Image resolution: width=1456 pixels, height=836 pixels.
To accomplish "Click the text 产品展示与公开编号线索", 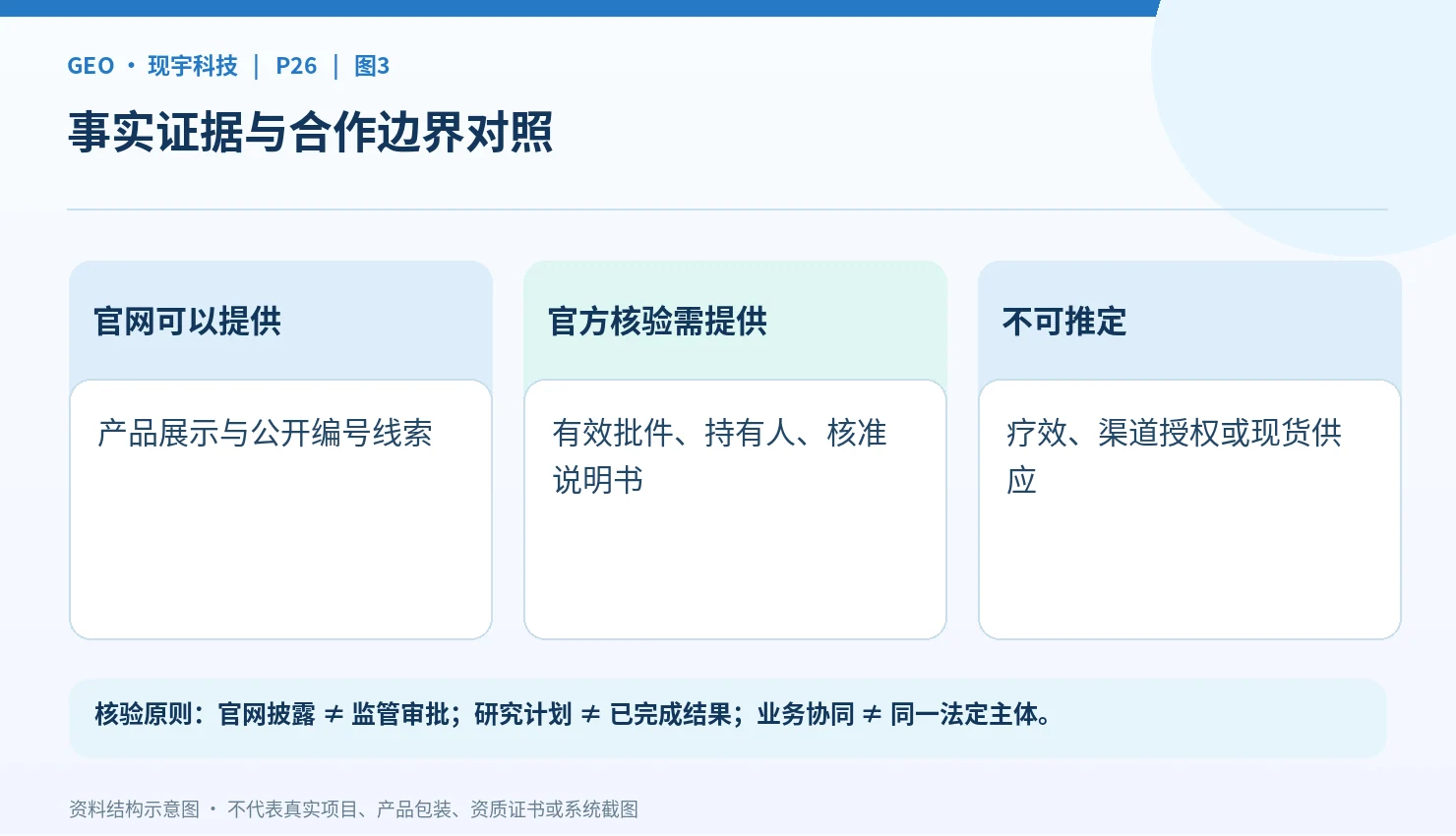I will point(265,433).
